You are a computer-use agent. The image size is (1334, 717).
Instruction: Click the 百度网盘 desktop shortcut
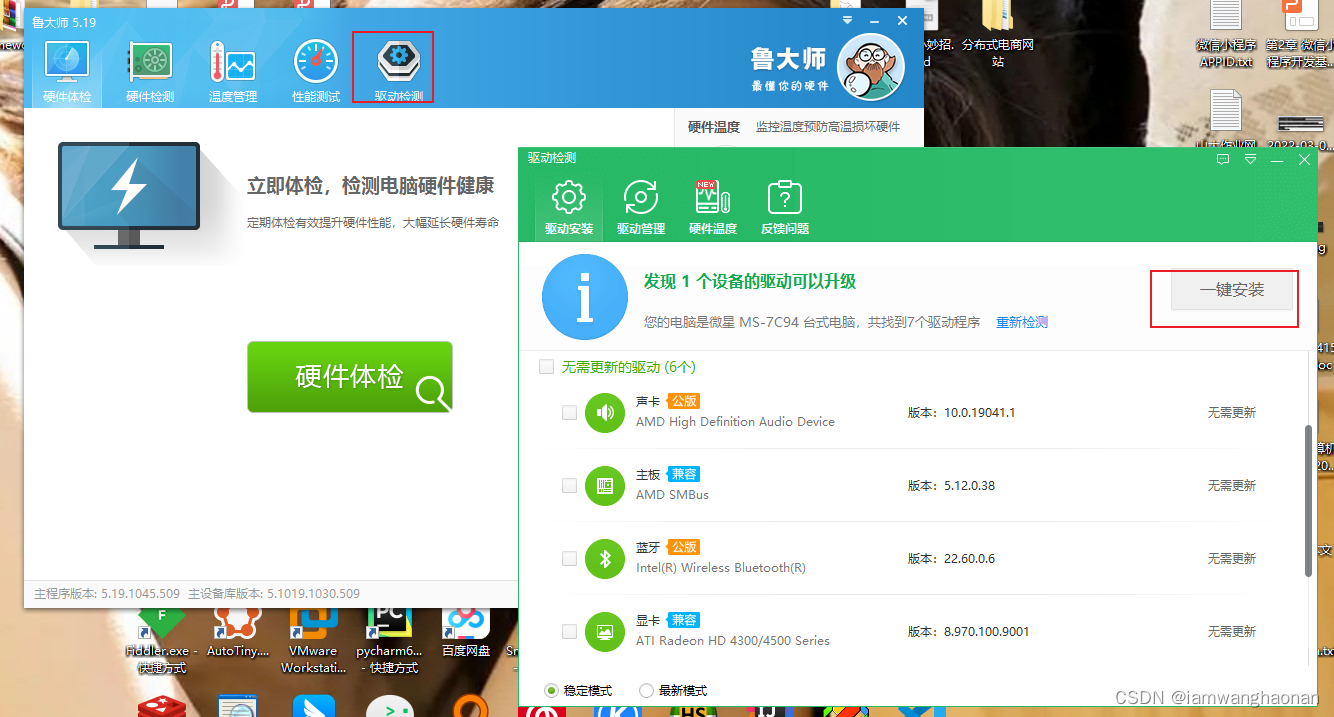point(466,634)
